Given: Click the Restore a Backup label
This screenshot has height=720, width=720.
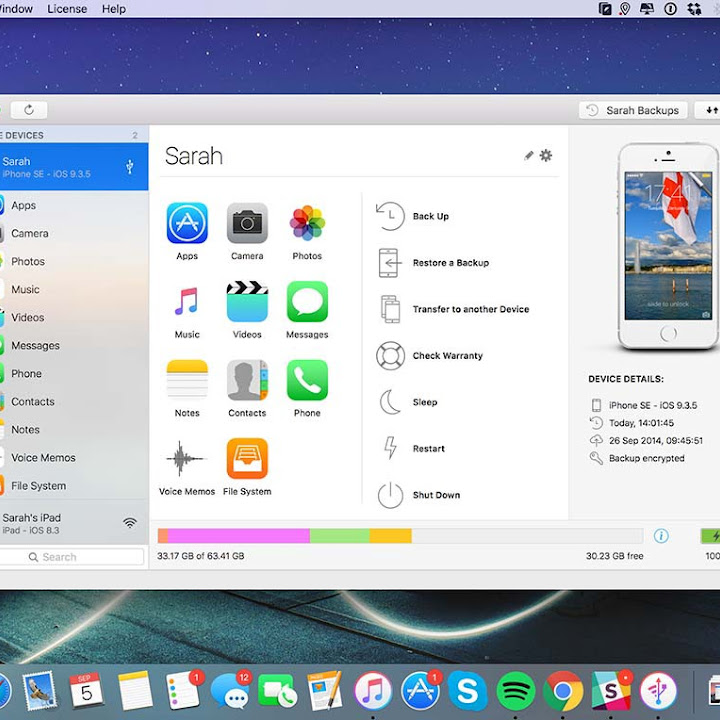Looking at the screenshot, I should click(451, 263).
